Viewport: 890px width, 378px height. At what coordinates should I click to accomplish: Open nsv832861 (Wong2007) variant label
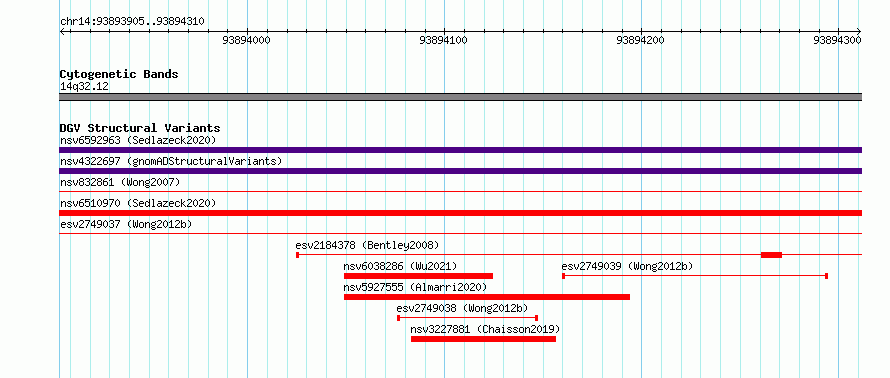(120, 182)
